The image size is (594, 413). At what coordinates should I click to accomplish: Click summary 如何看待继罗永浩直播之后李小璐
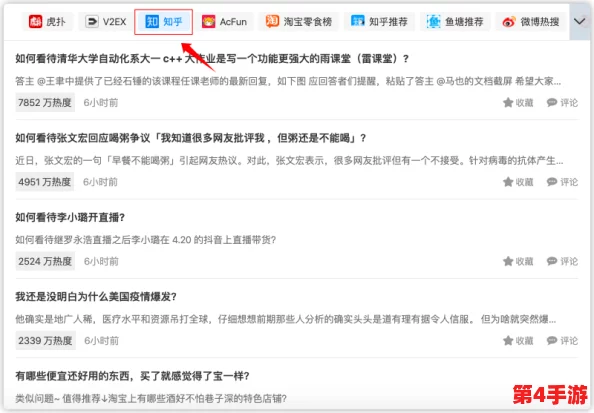click(x=145, y=240)
